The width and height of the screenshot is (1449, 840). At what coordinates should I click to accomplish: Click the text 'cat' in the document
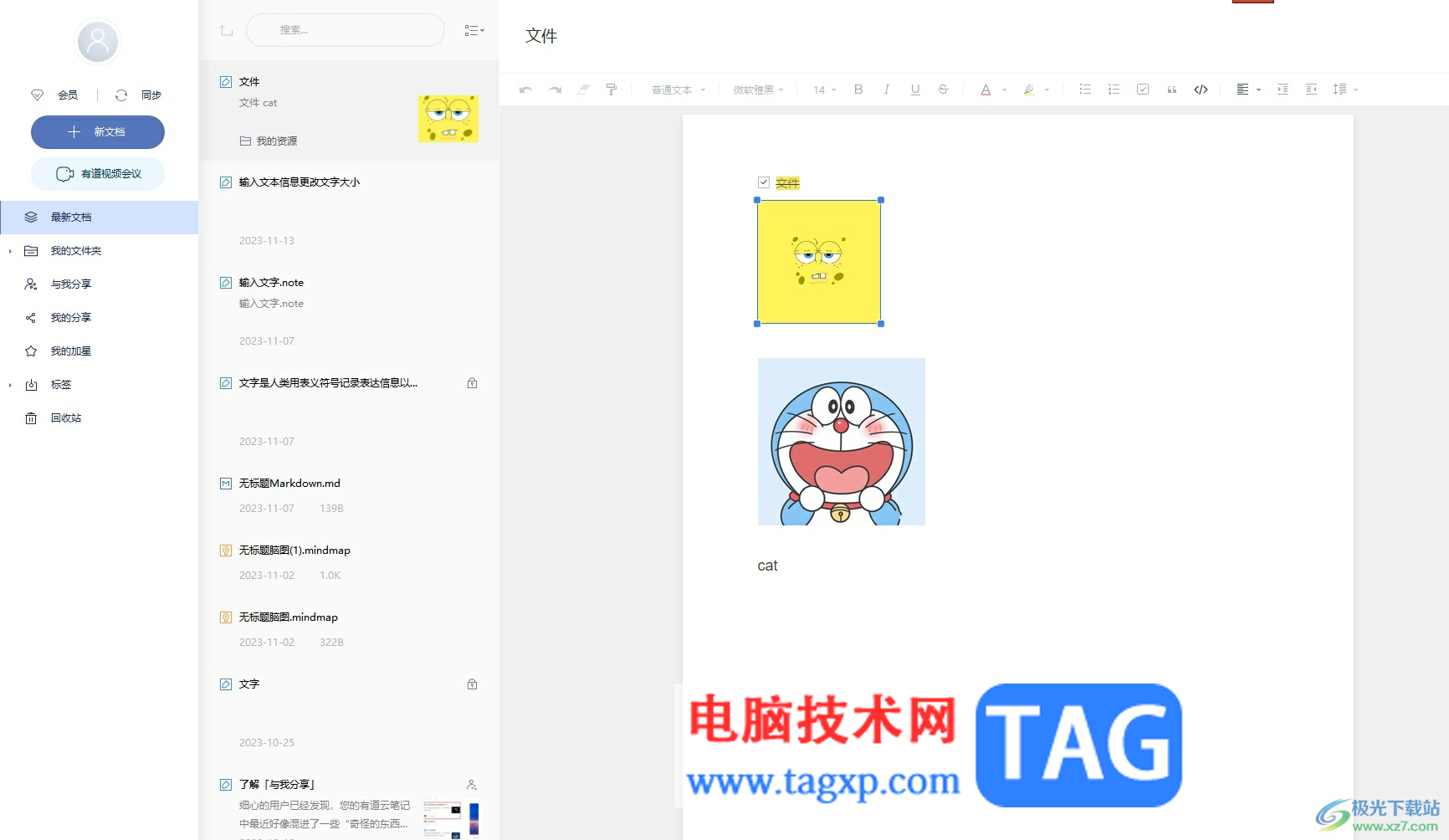pyautogui.click(x=768, y=566)
